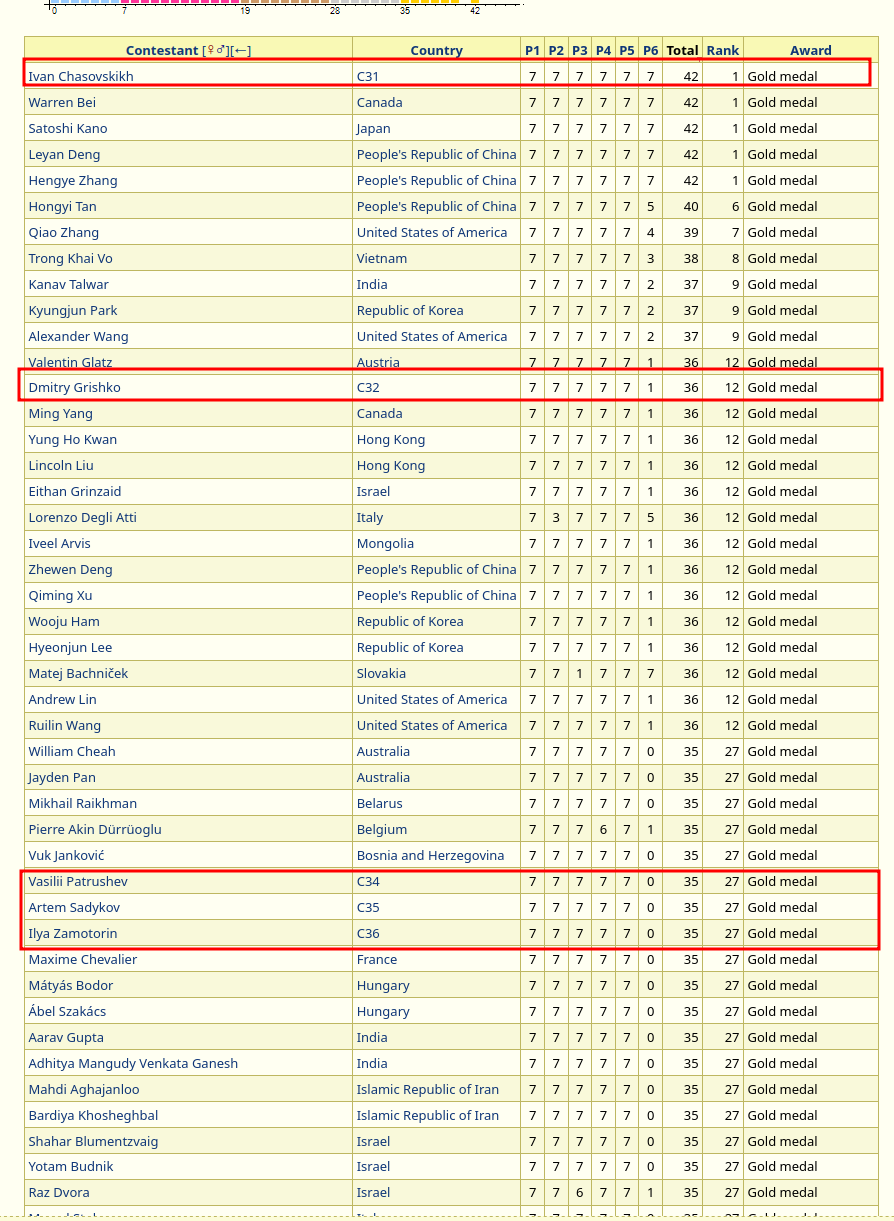Sort by the P1 column header
894x1221 pixels.
click(x=532, y=50)
